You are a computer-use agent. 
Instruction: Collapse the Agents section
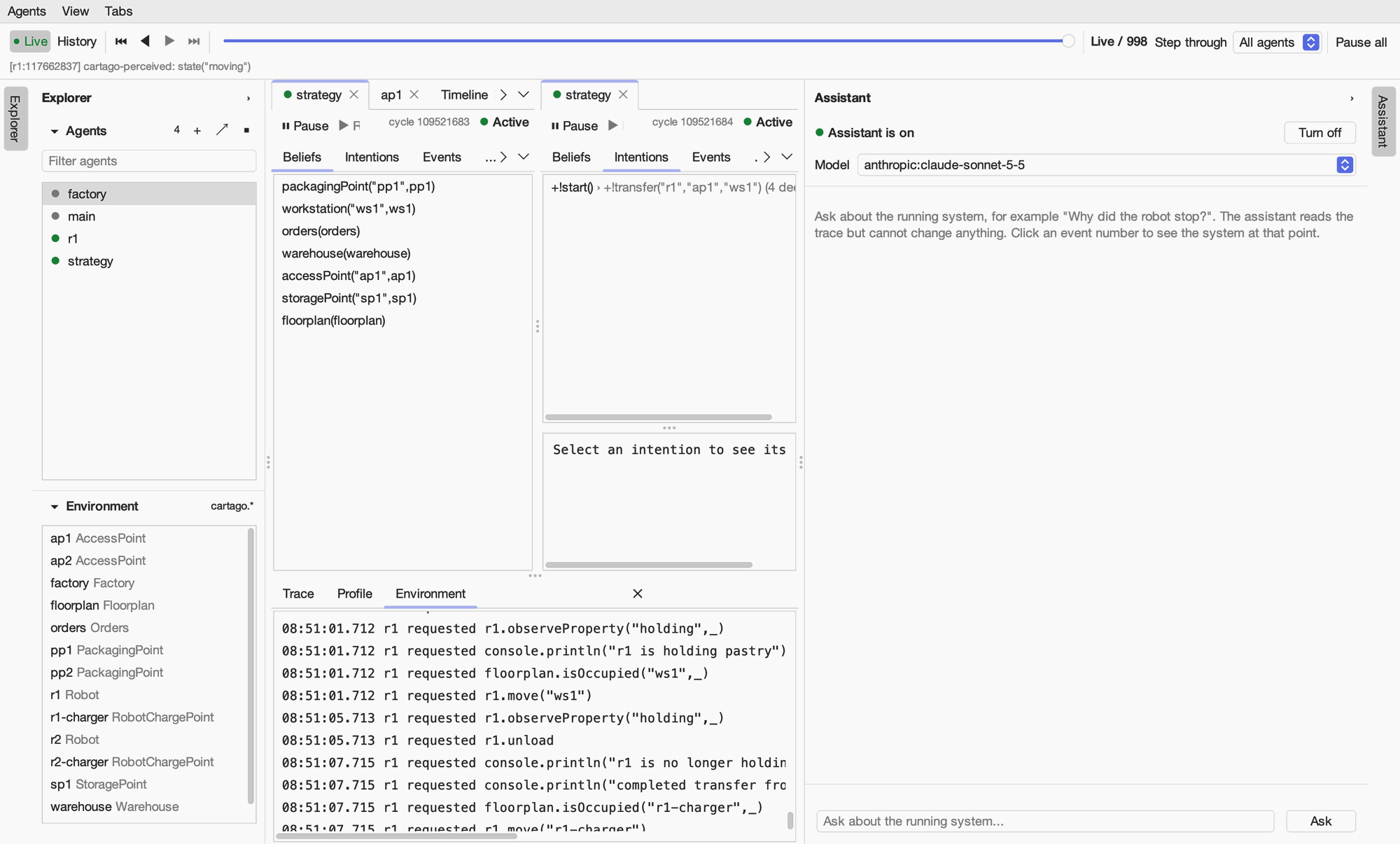pyautogui.click(x=55, y=132)
